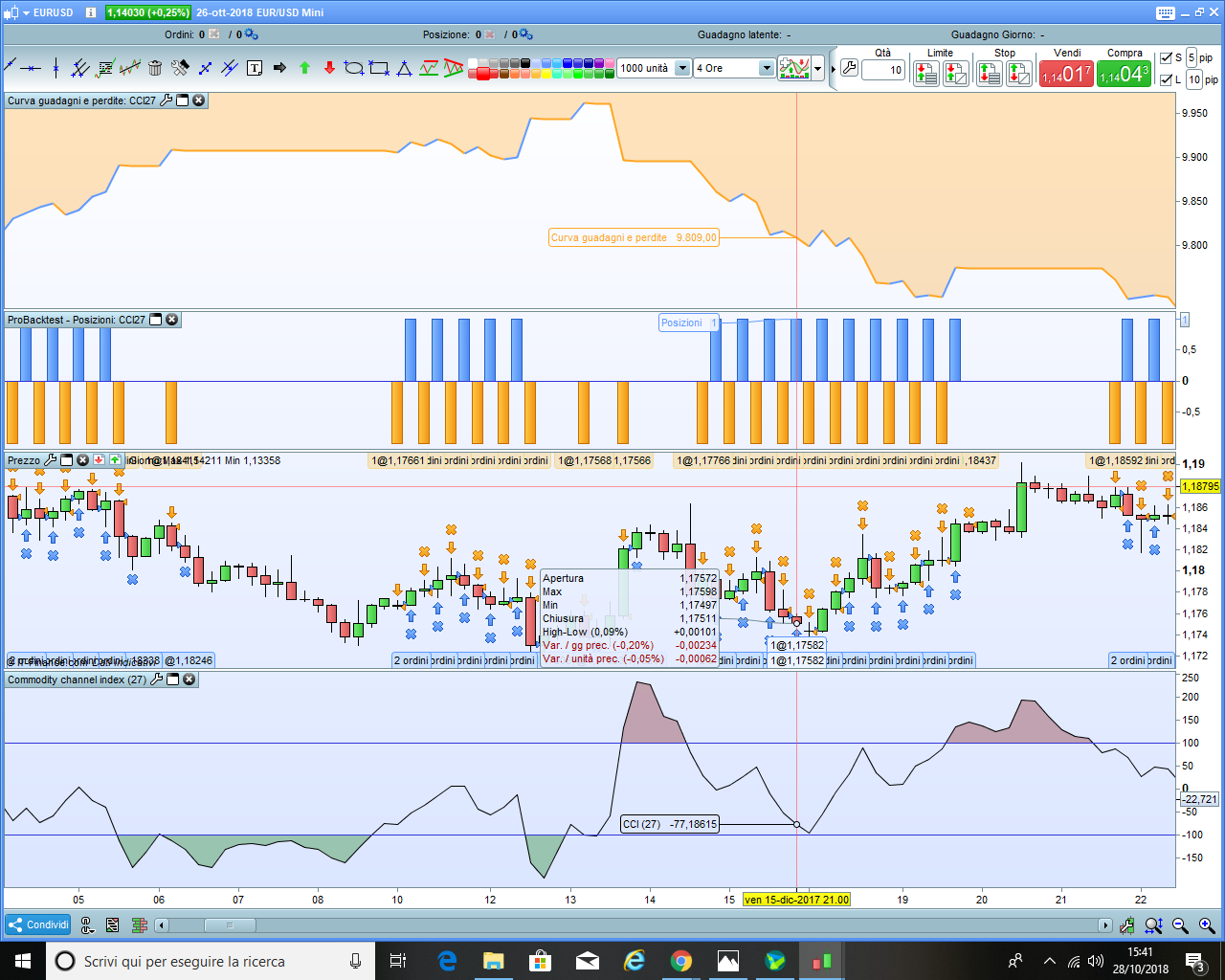Click the first Limite order button
Image resolution: width=1225 pixels, height=980 pixels.
[925, 74]
